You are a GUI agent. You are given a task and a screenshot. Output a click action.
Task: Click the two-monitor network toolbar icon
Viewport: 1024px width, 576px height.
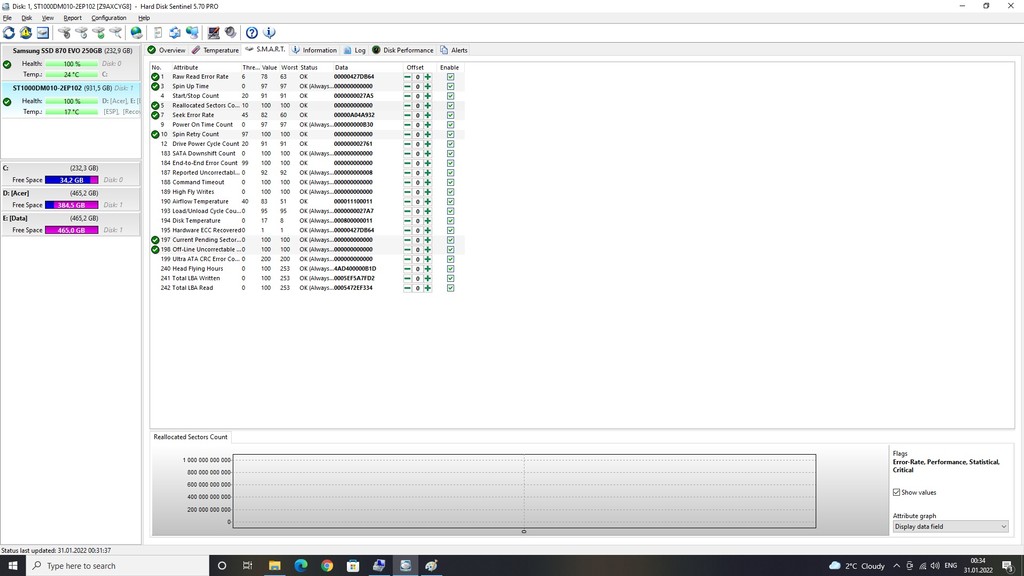[192, 33]
